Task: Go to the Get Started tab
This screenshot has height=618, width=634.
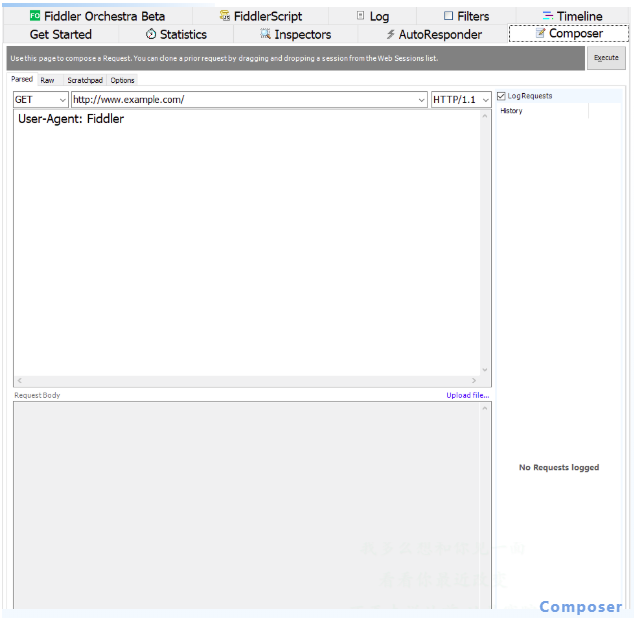Action: pos(61,34)
